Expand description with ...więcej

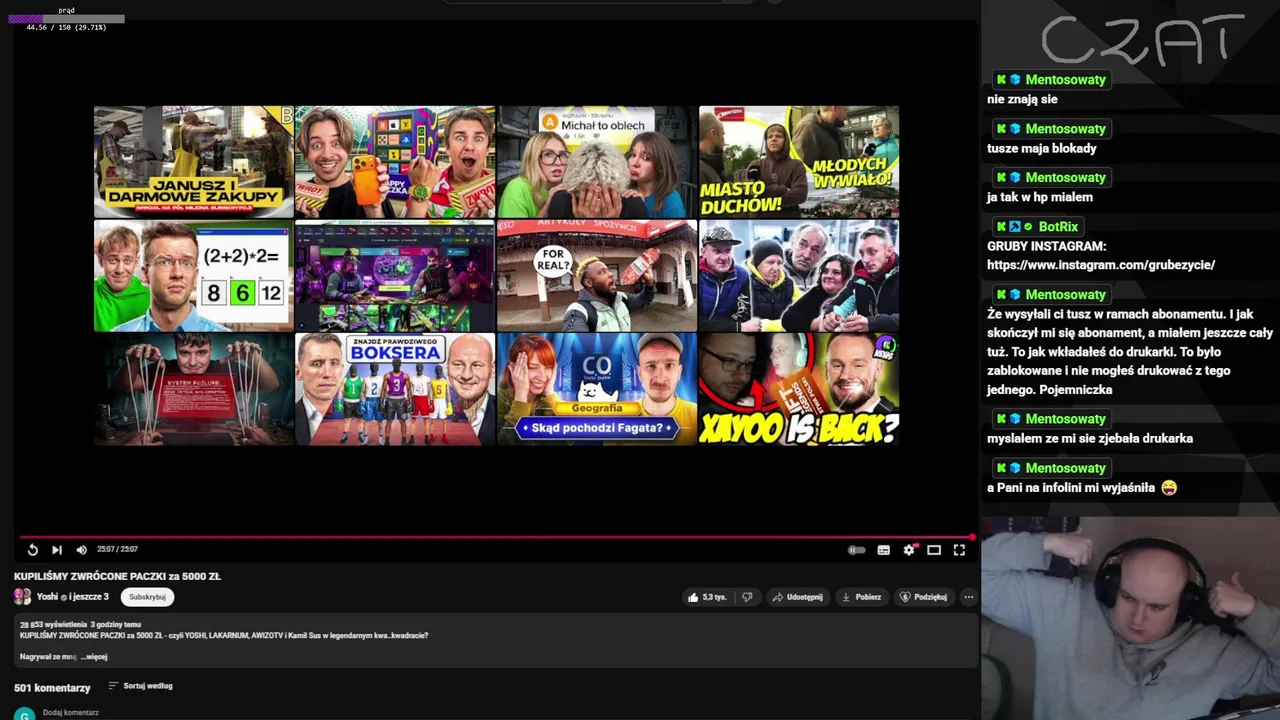94,657
